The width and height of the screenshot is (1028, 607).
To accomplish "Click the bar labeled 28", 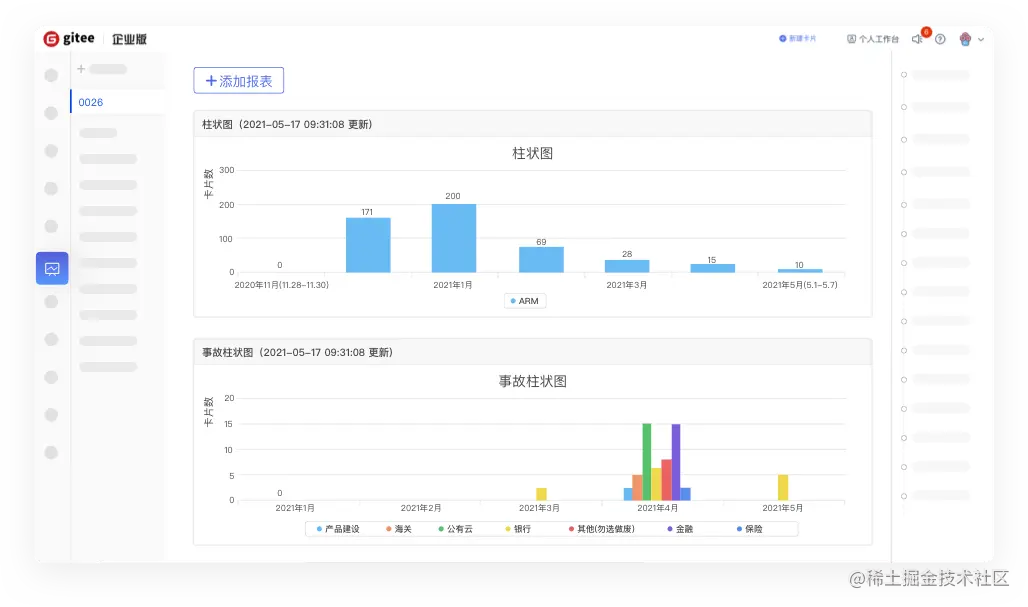I will click(627, 266).
